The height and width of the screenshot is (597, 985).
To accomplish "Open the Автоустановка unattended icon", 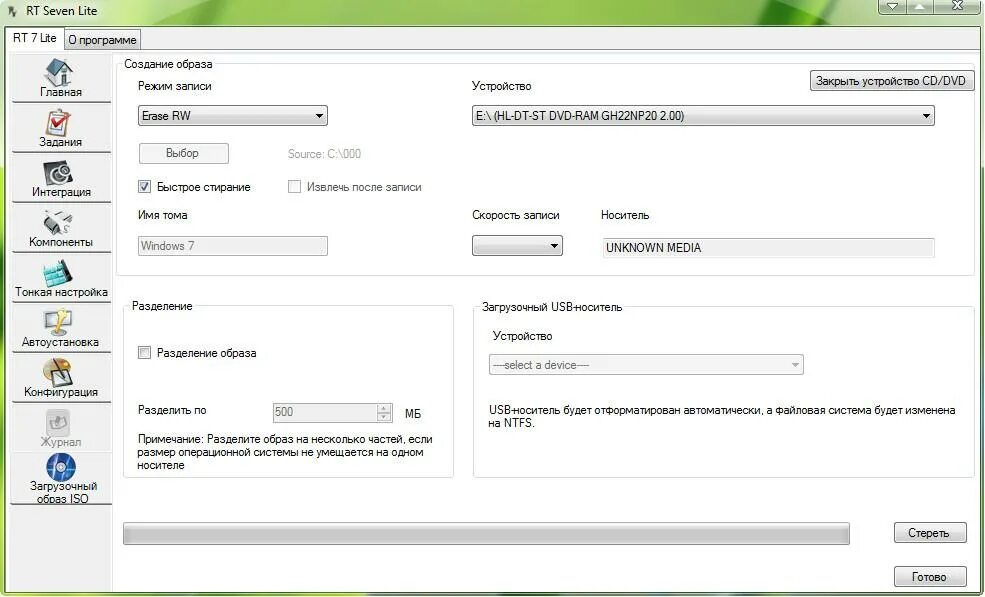I will (60, 322).
